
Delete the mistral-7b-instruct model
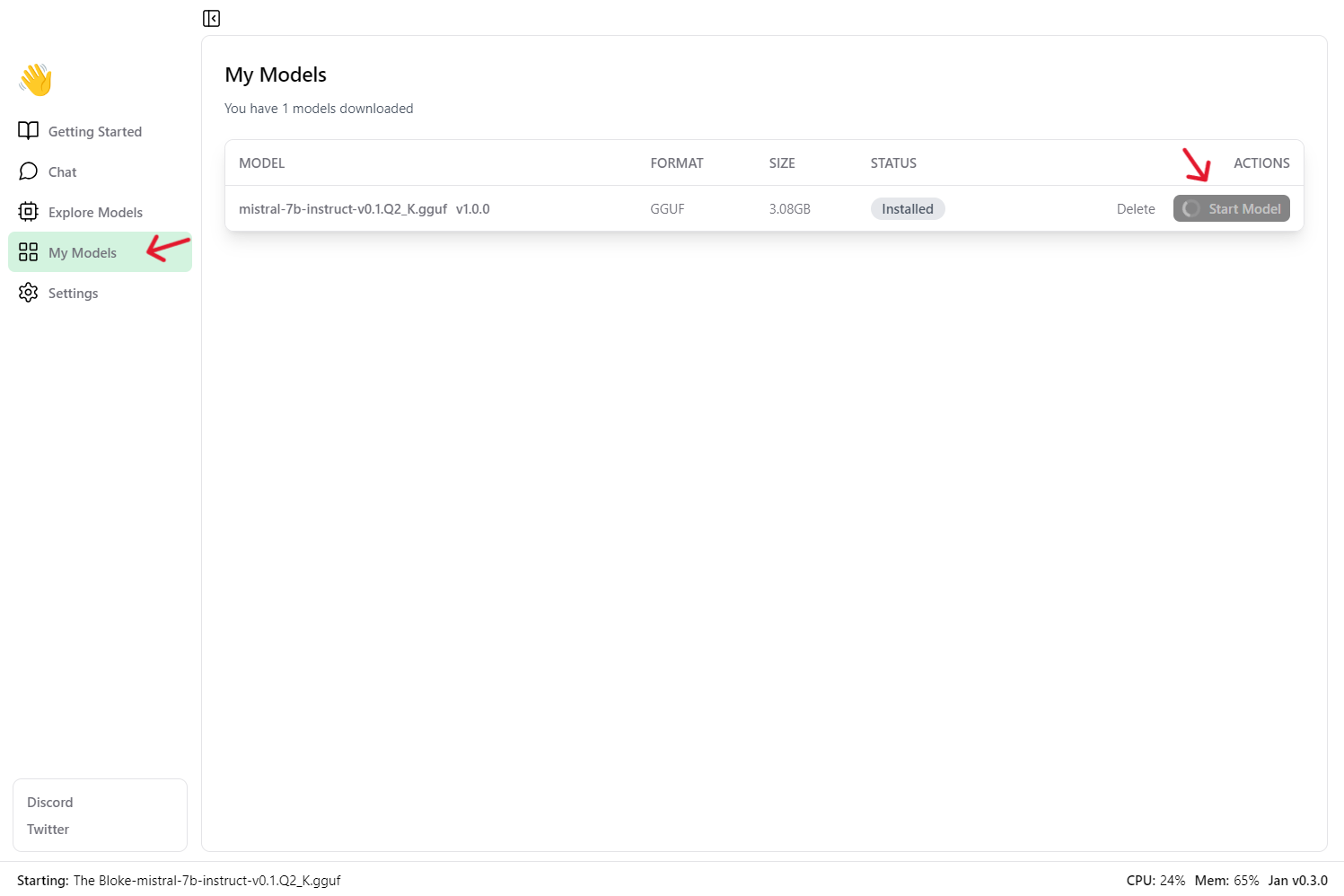[x=1135, y=209]
